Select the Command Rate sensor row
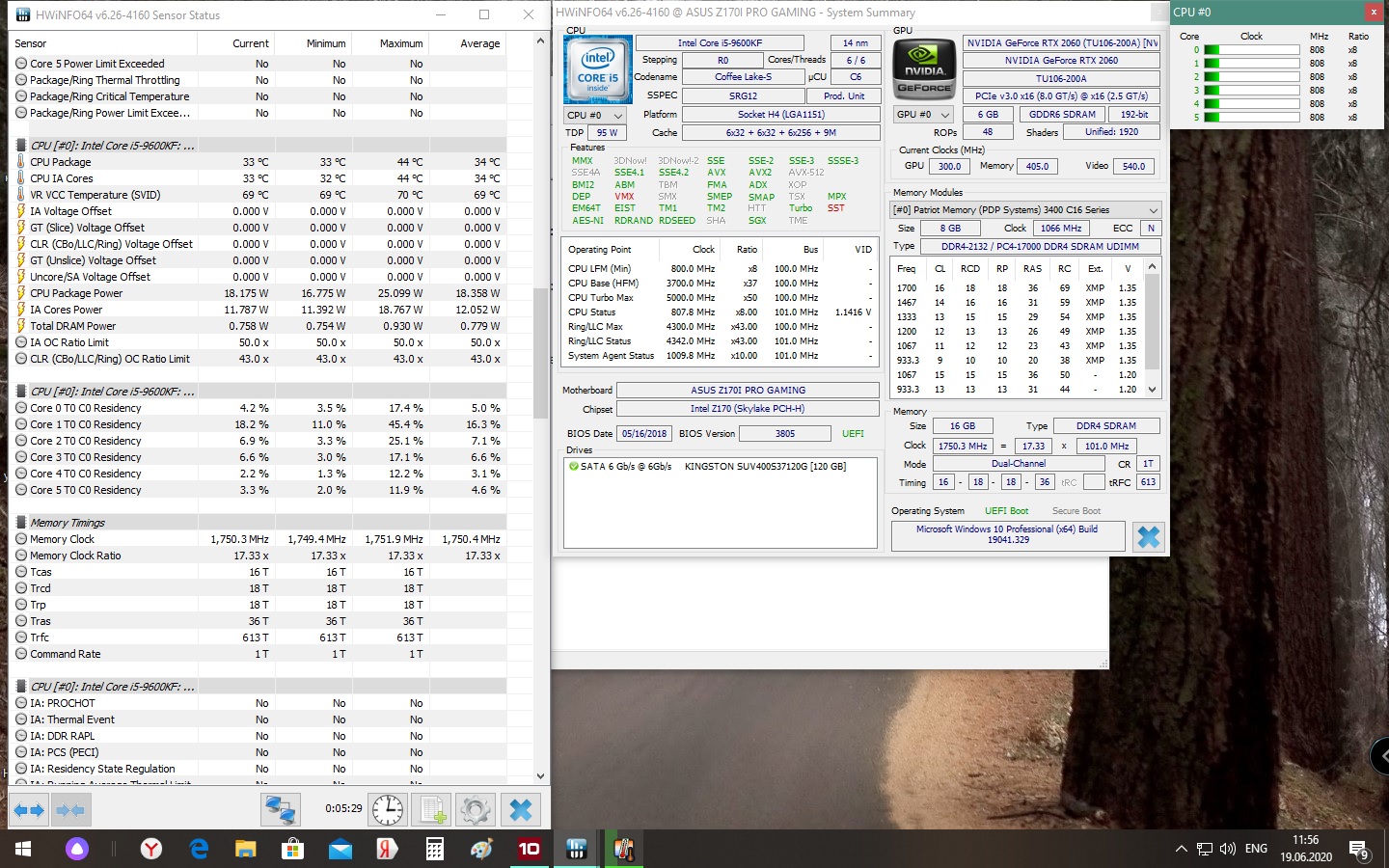The image size is (1389, 868). pyautogui.click(x=258, y=654)
